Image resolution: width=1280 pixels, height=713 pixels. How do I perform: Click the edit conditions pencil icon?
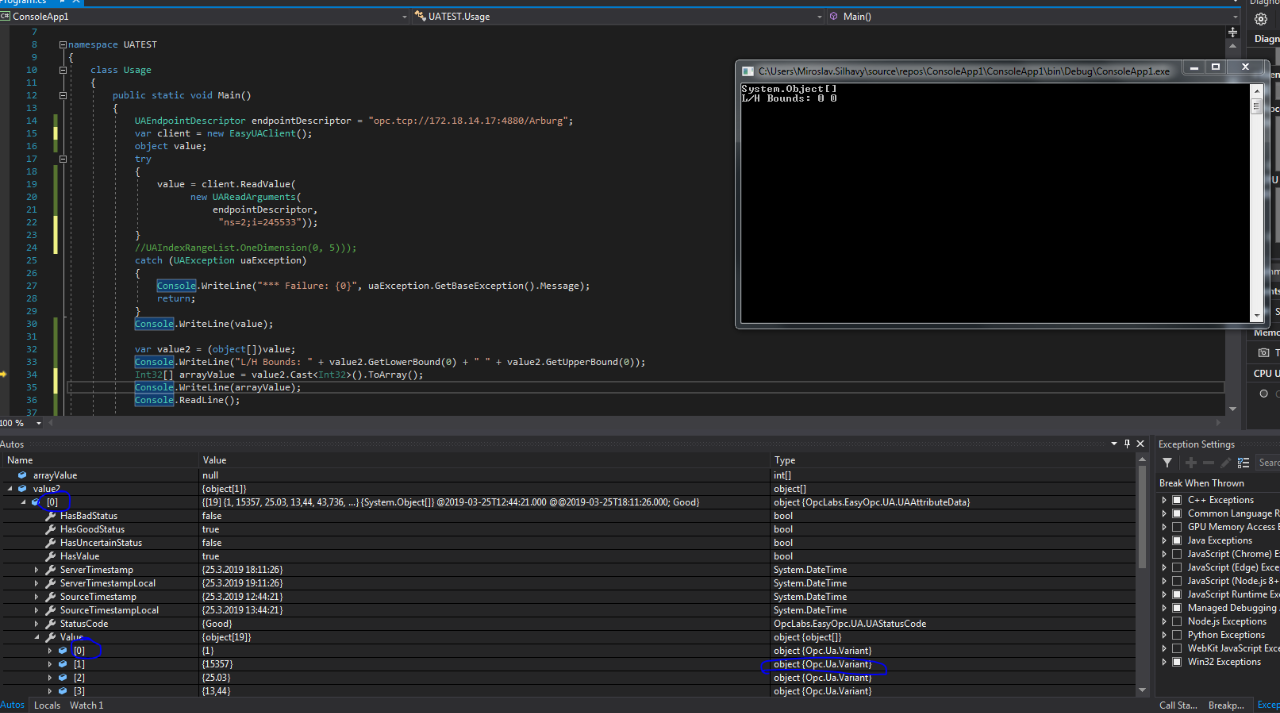point(1225,462)
